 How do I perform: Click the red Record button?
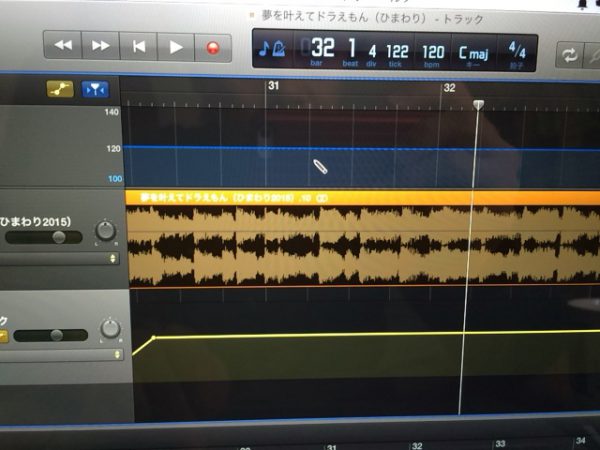(212, 46)
